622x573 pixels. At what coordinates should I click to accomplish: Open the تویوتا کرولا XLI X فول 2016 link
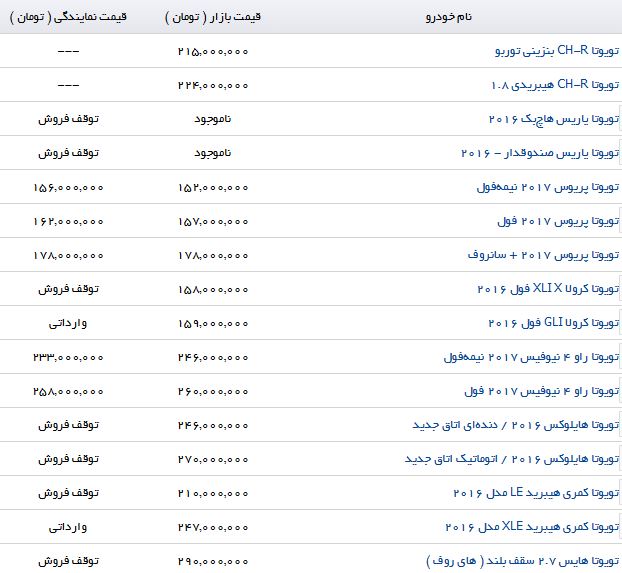[x=548, y=289]
